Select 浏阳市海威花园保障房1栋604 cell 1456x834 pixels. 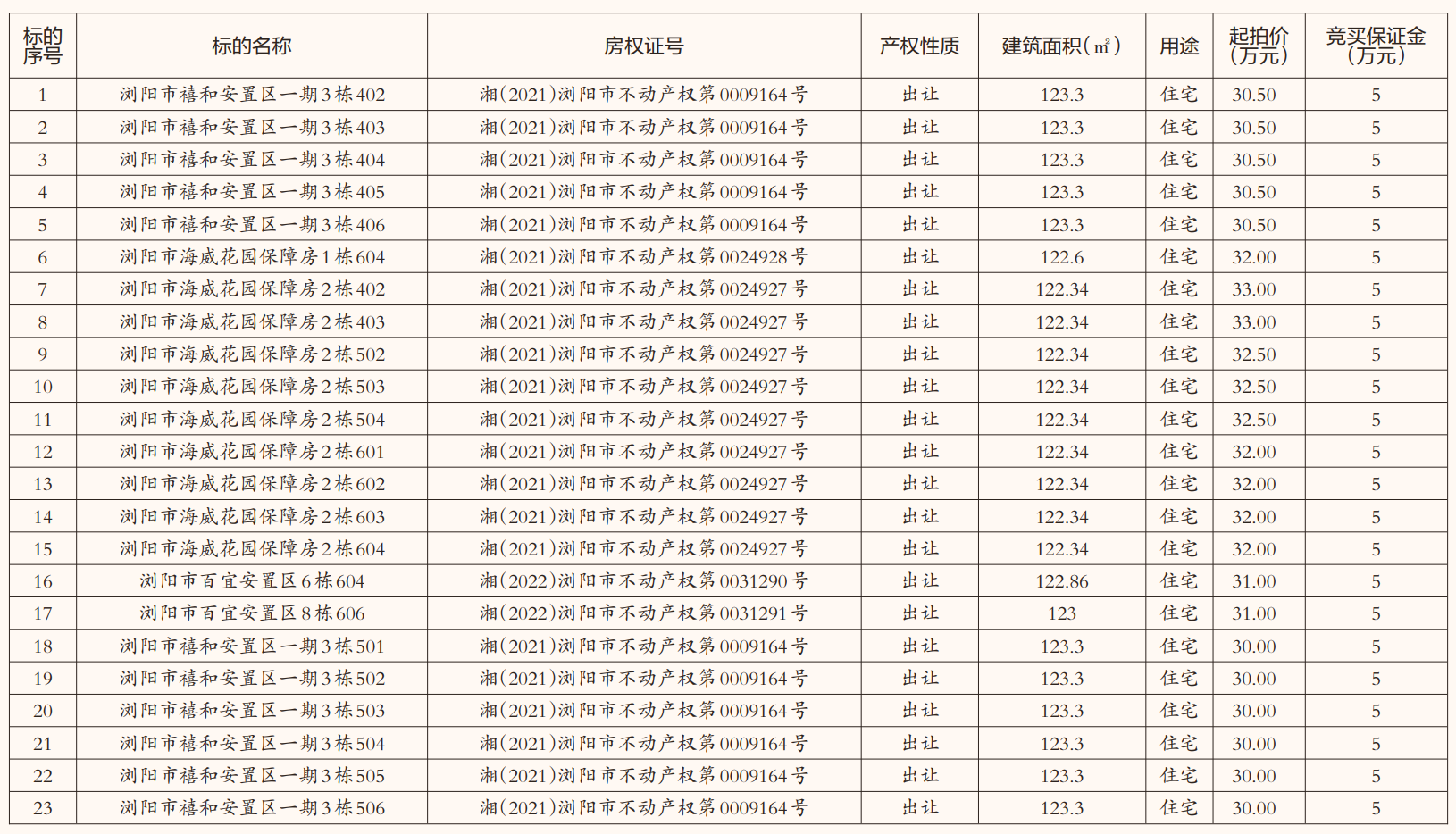point(252,257)
